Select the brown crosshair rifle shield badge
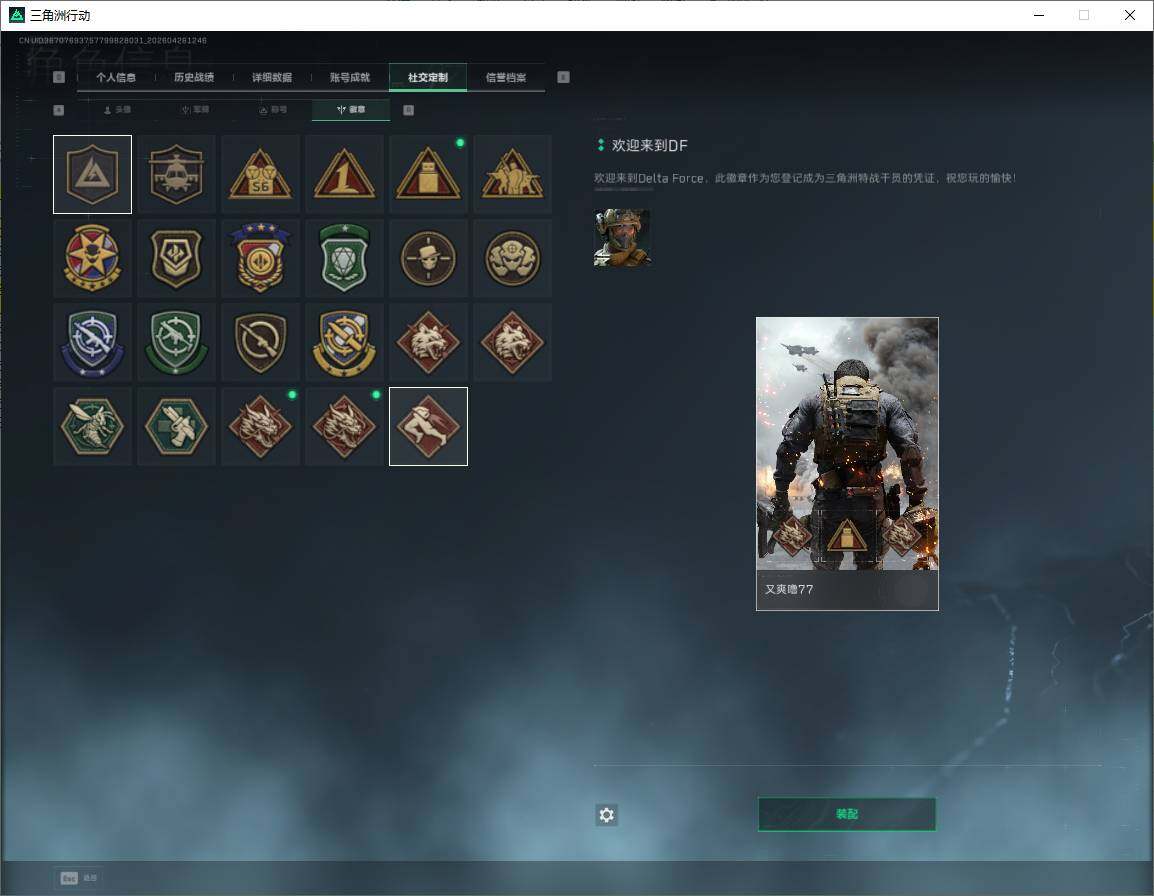Image resolution: width=1154 pixels, height=896 pixels. (260, 342)
